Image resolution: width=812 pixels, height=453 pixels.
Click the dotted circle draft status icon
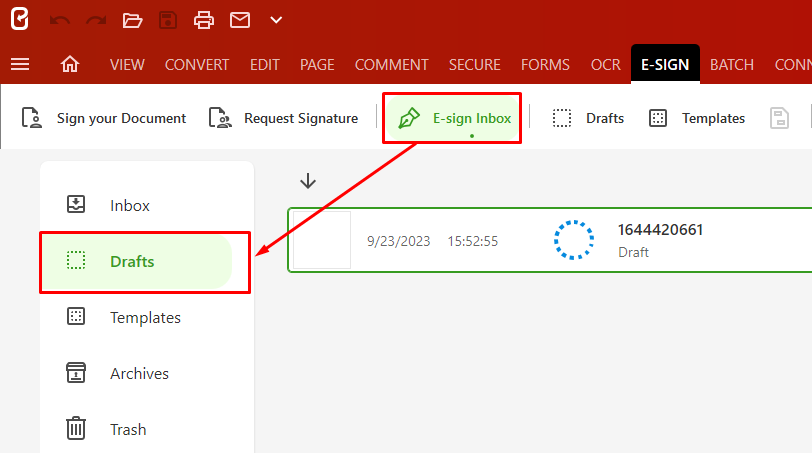point(574,240)
